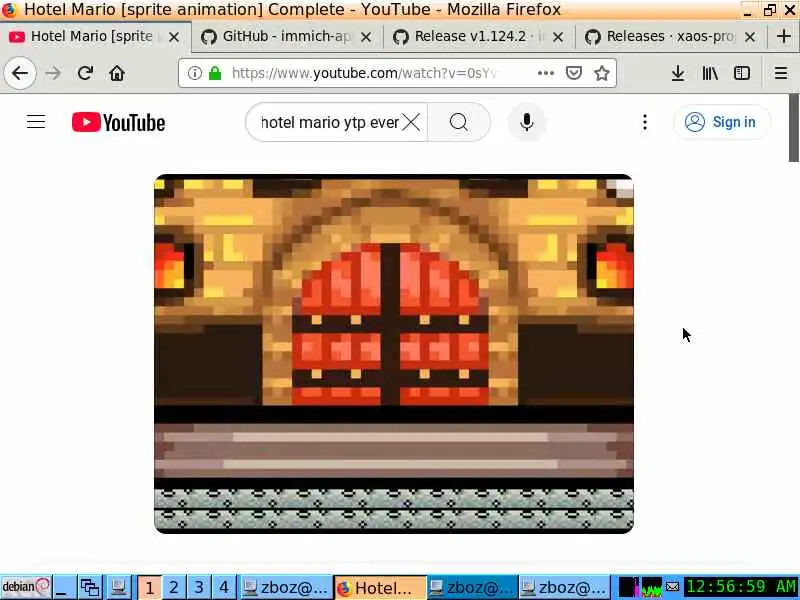Submit search with the magnifying glass
800x600 pixels.
[459, 122]
